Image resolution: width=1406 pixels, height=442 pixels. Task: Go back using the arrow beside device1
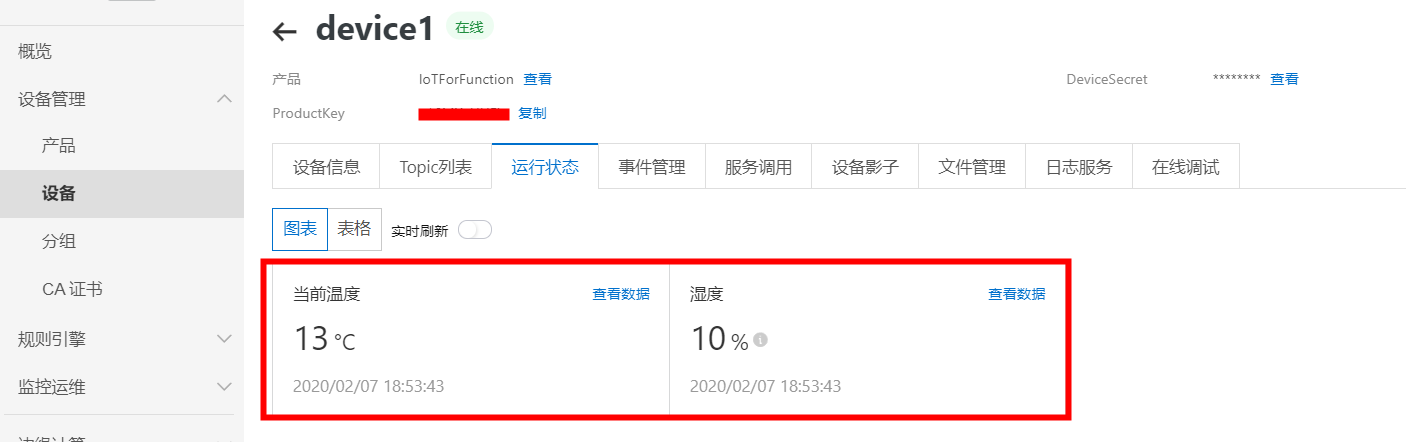(285, 32)
